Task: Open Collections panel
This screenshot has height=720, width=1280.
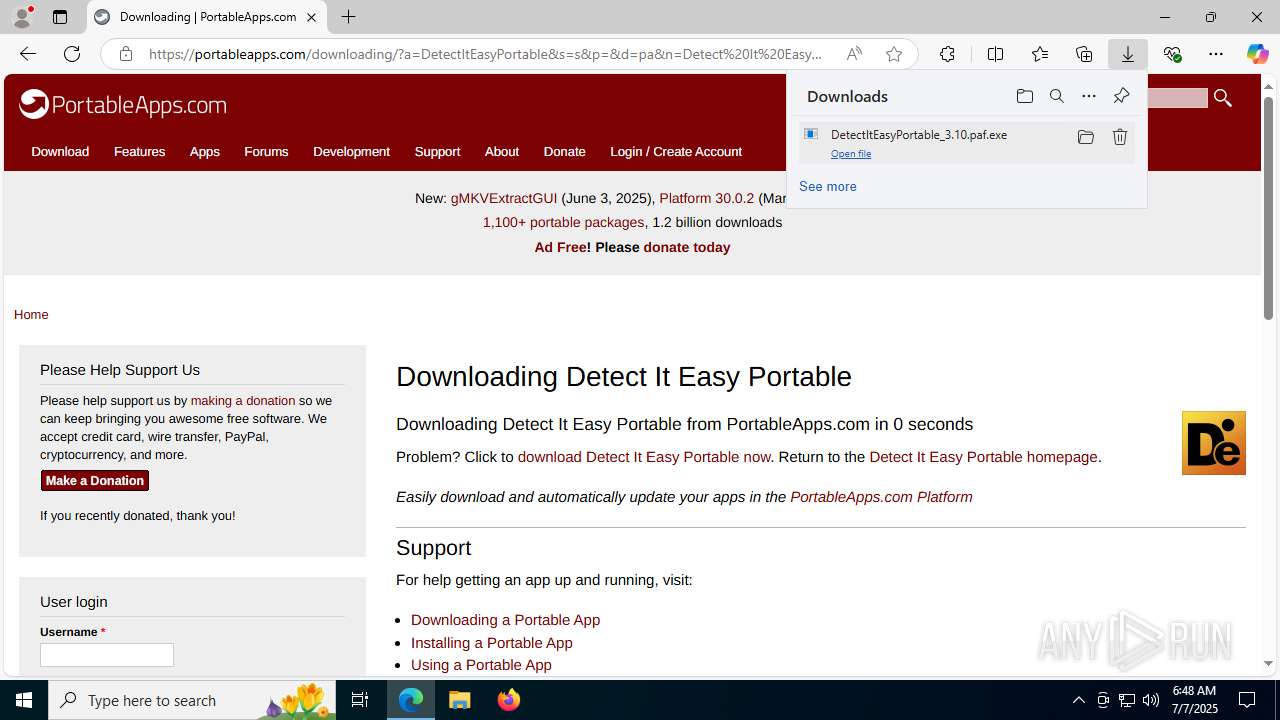Action: (1084, 54)
